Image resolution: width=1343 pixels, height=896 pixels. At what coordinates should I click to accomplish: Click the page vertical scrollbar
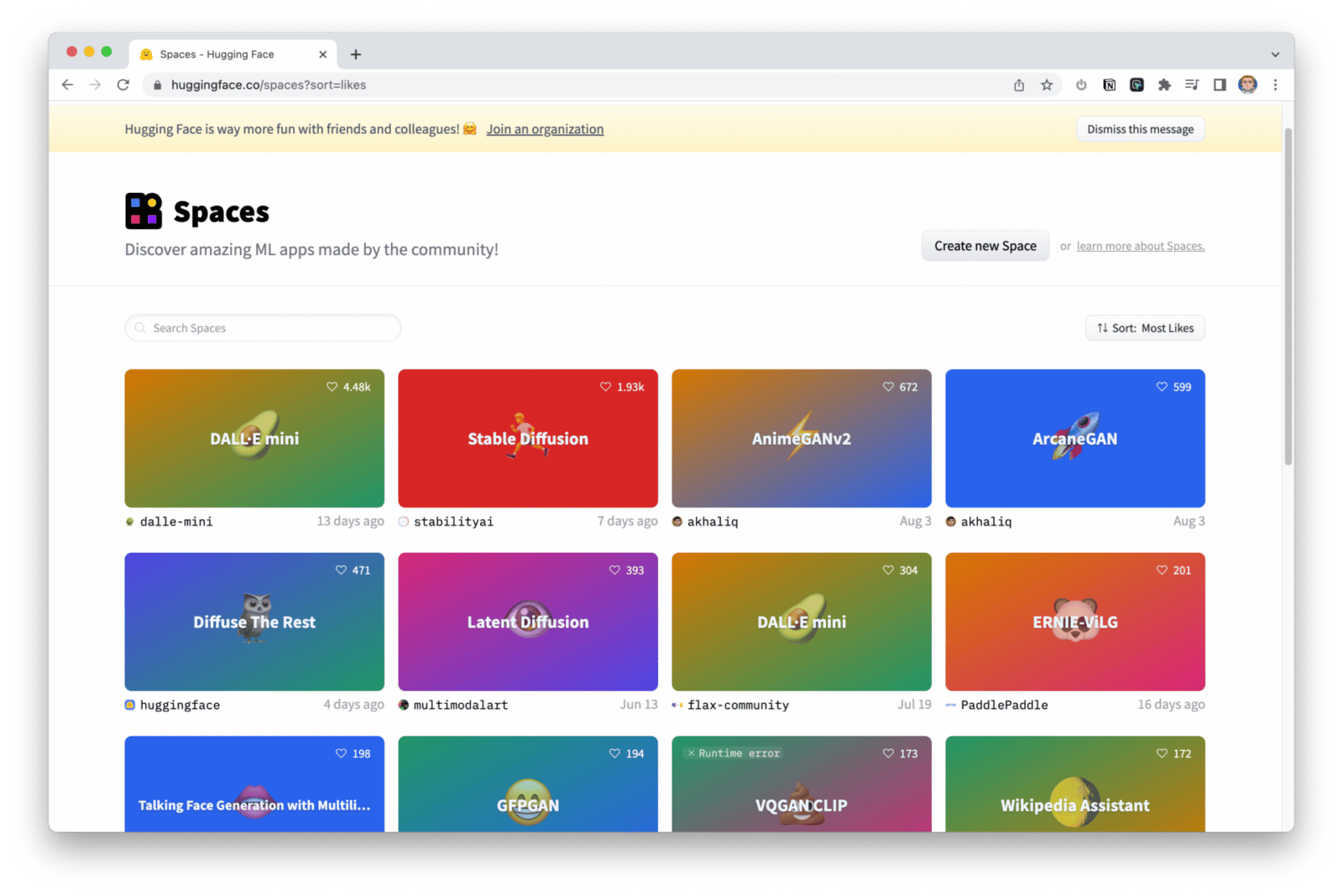coord(1288,294)
